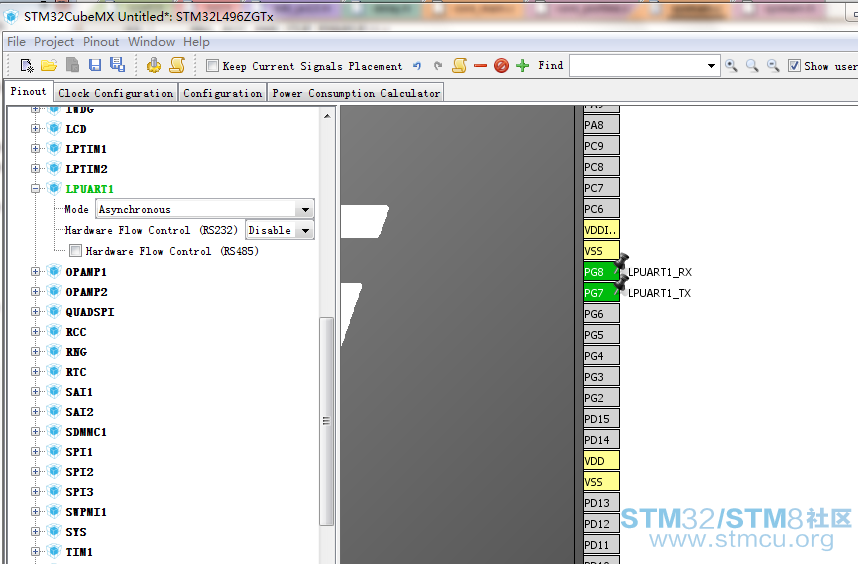Viewport: 858px width, 564px height.
Task: Click the PD15 pin box
Action: pyautogui.click(x=601, y=418)
